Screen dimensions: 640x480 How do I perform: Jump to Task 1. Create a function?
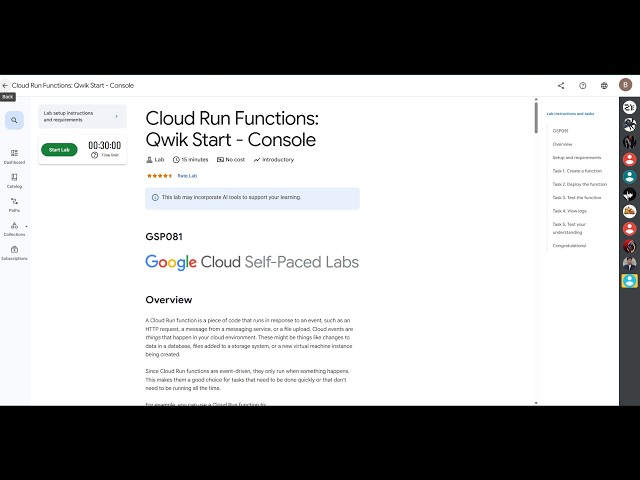(577, 171)
